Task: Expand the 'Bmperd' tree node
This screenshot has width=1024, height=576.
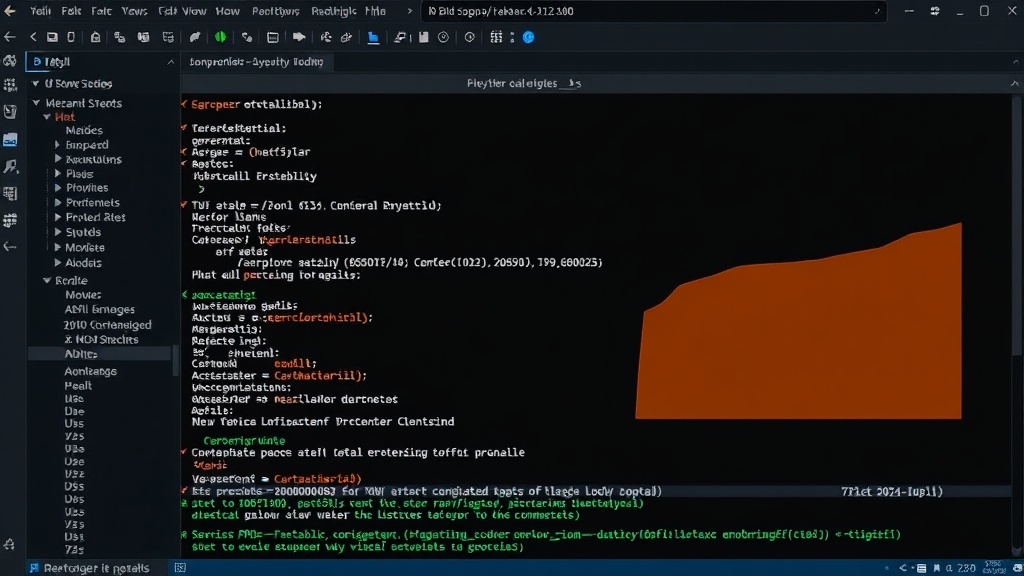Action: tap(57, 144)
